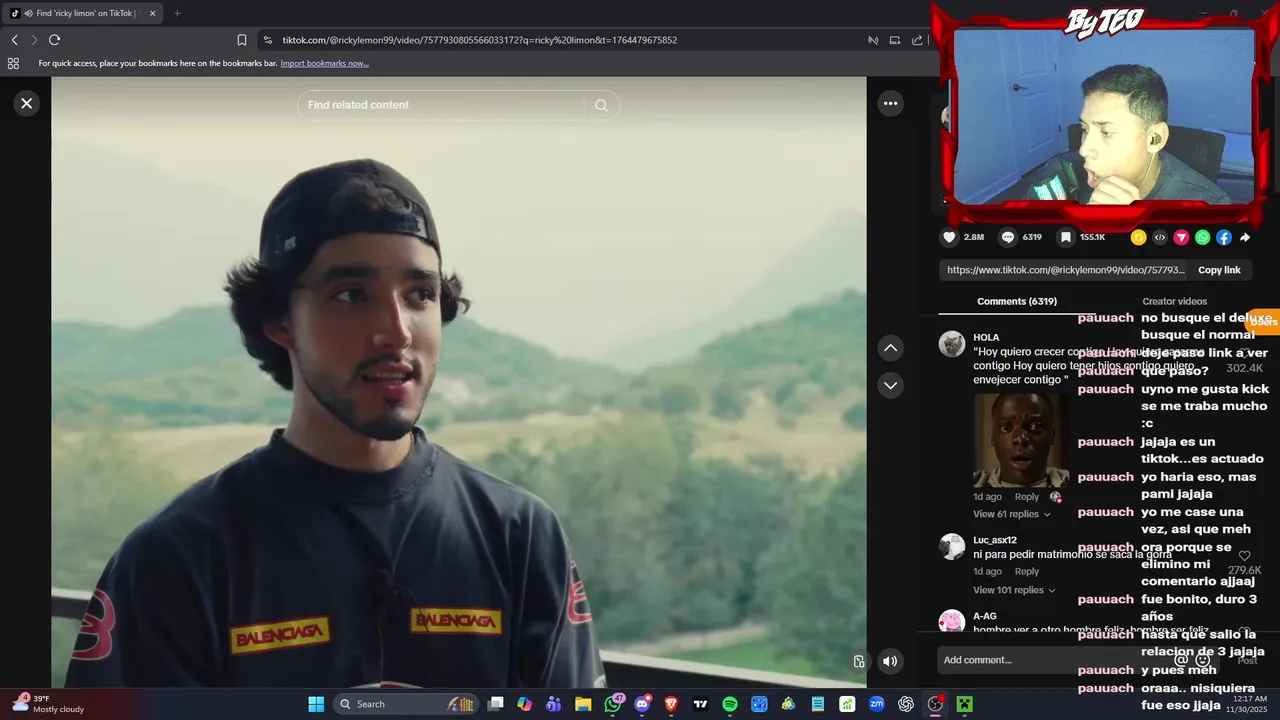
Task: Share the video to Facebook
Action: click(1224, 237)
